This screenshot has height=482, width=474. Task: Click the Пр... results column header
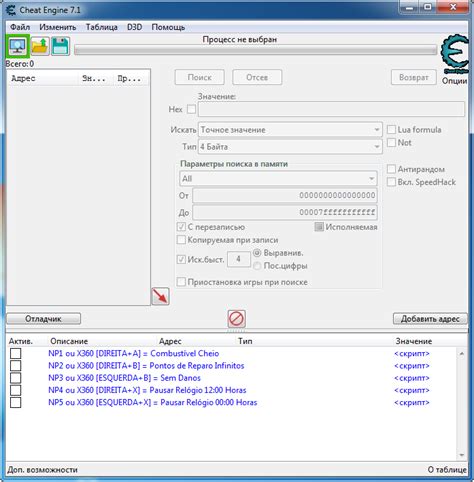click(132, 78)
